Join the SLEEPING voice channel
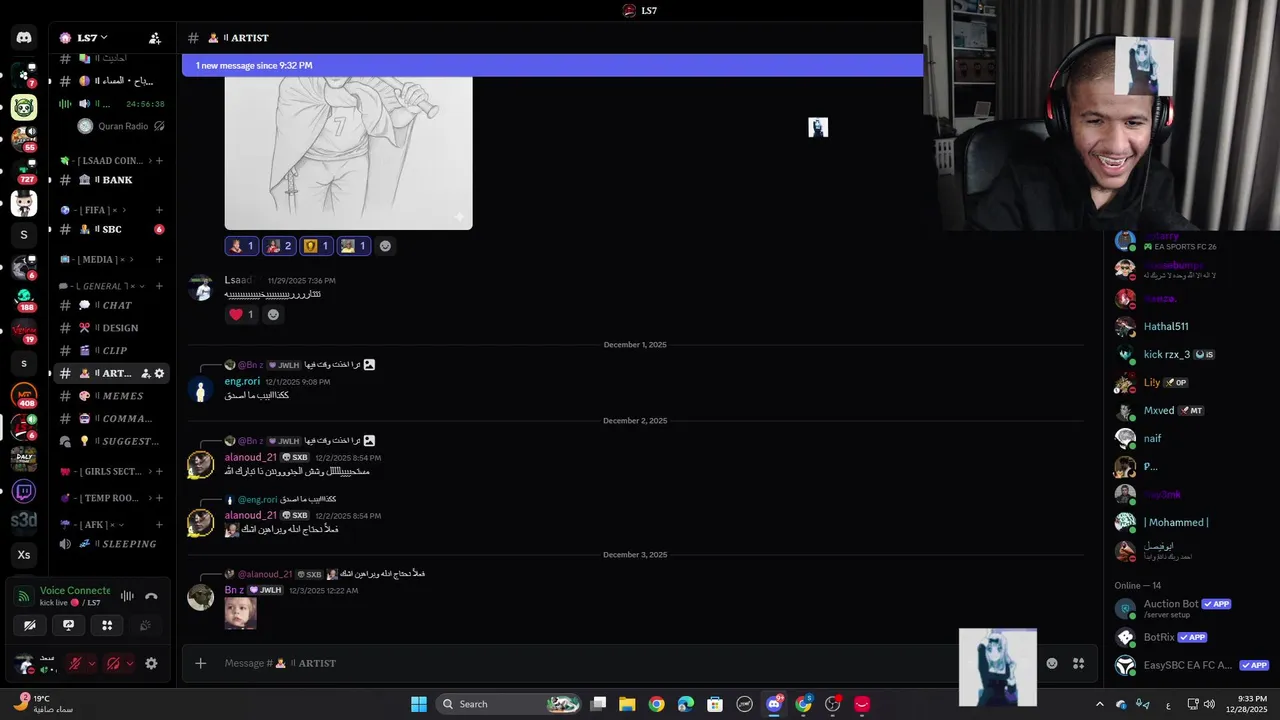The image size is (1280, 720). pos(111,544)
